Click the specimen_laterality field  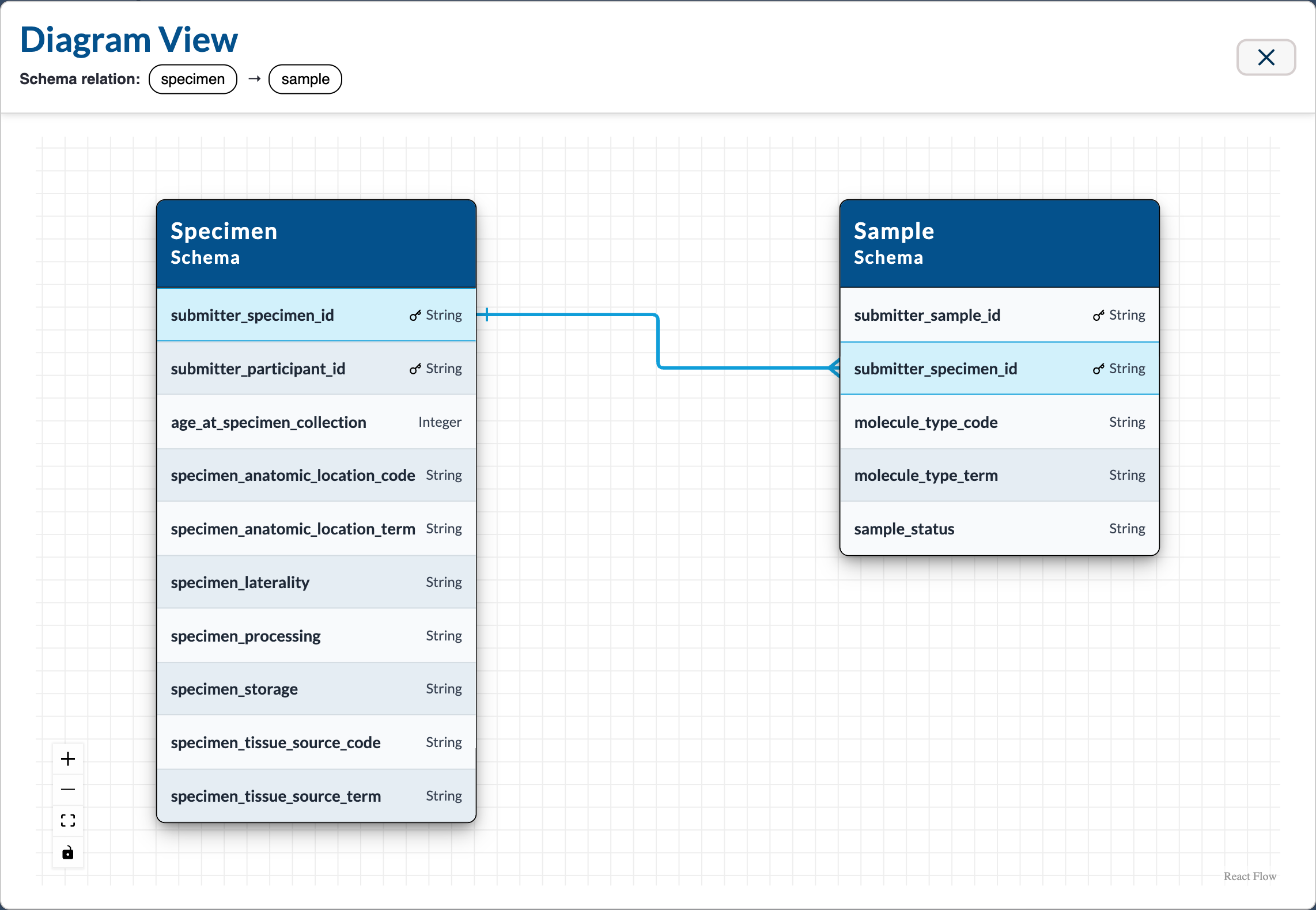316,582
